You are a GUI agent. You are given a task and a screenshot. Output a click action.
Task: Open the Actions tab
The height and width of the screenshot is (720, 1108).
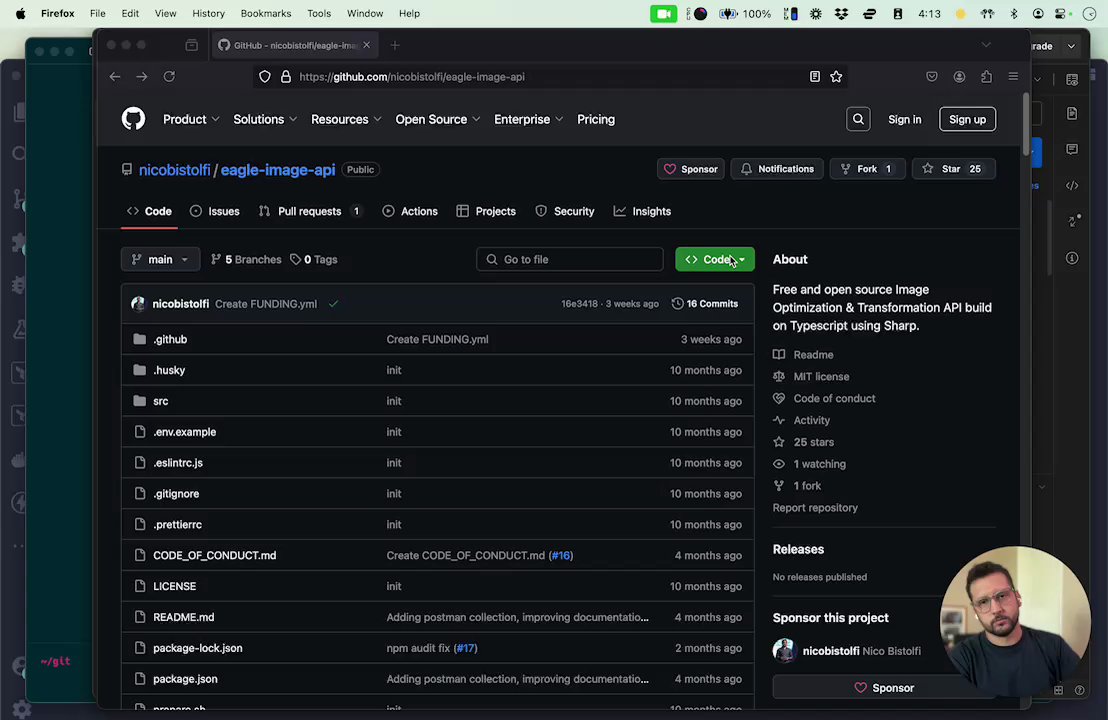pyautogui.click(x=410, y=211)
